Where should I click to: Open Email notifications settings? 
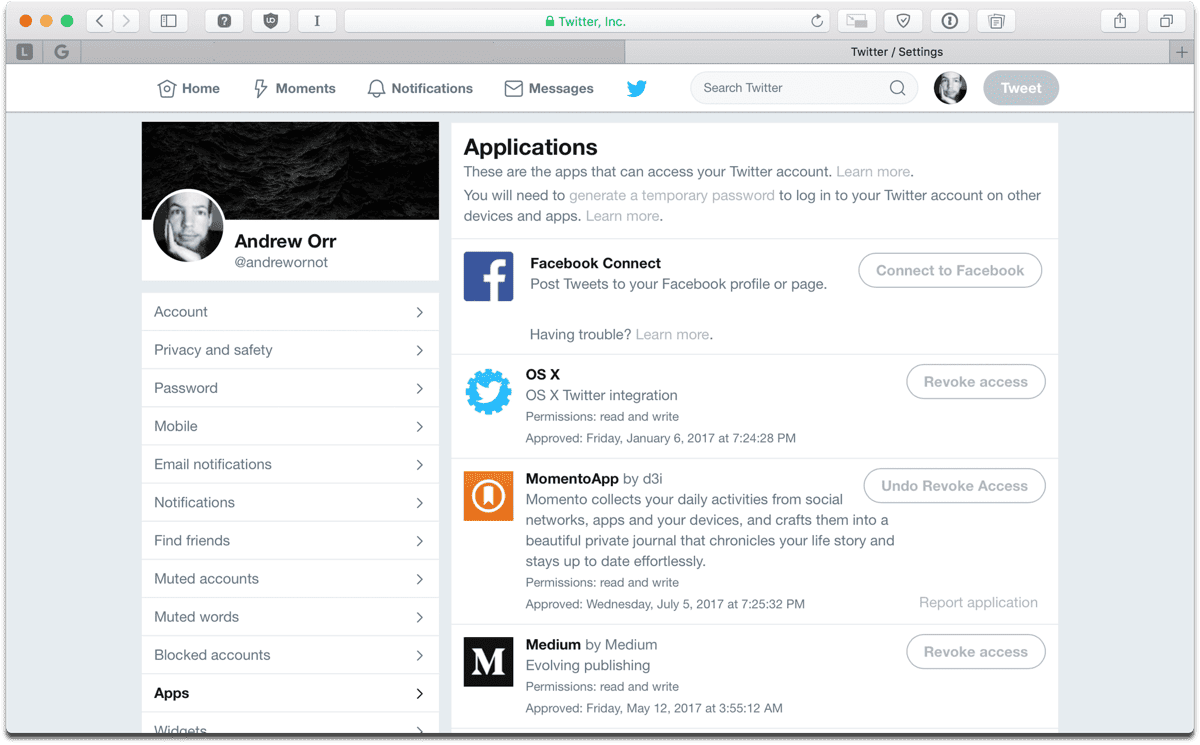(290, 464)
